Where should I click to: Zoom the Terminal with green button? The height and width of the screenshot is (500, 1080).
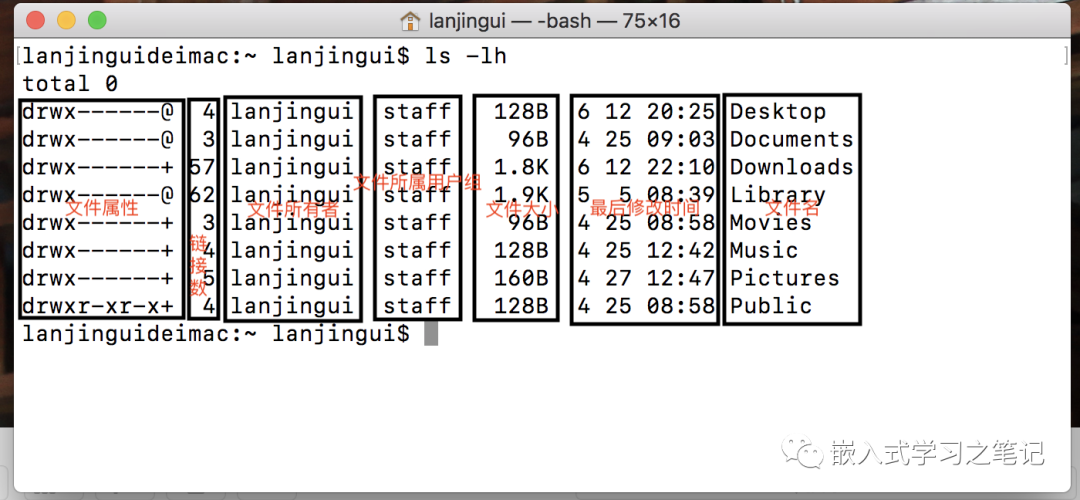[97, 21]
